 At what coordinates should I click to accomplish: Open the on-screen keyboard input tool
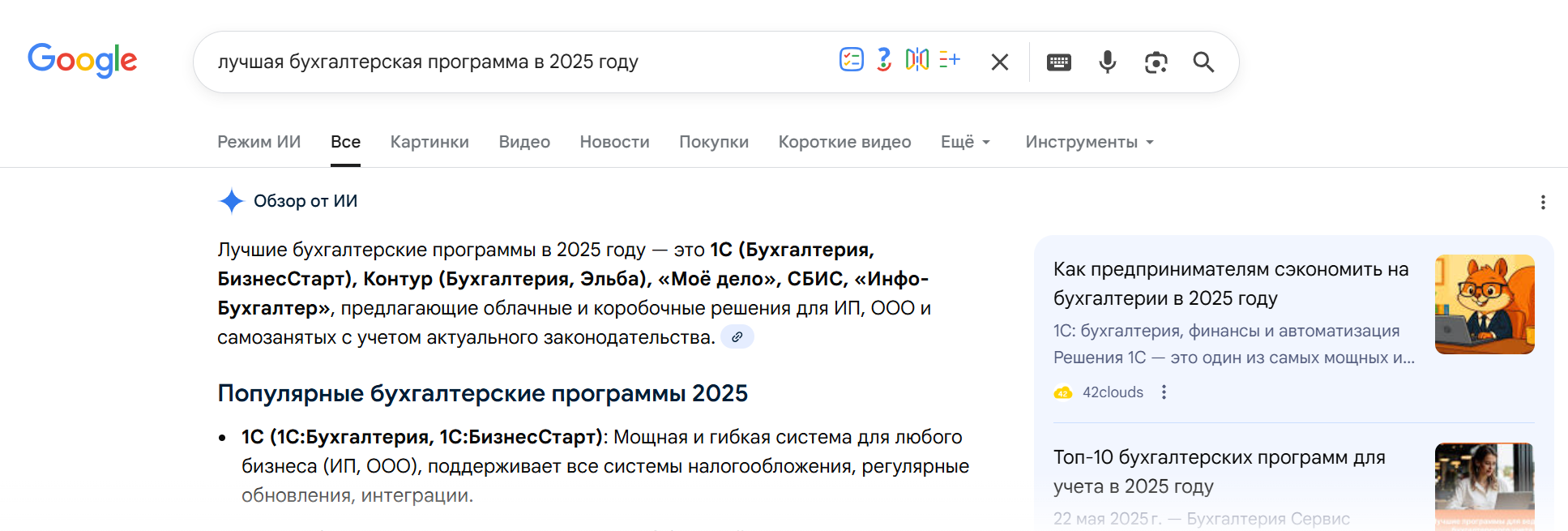[1058, 62]
